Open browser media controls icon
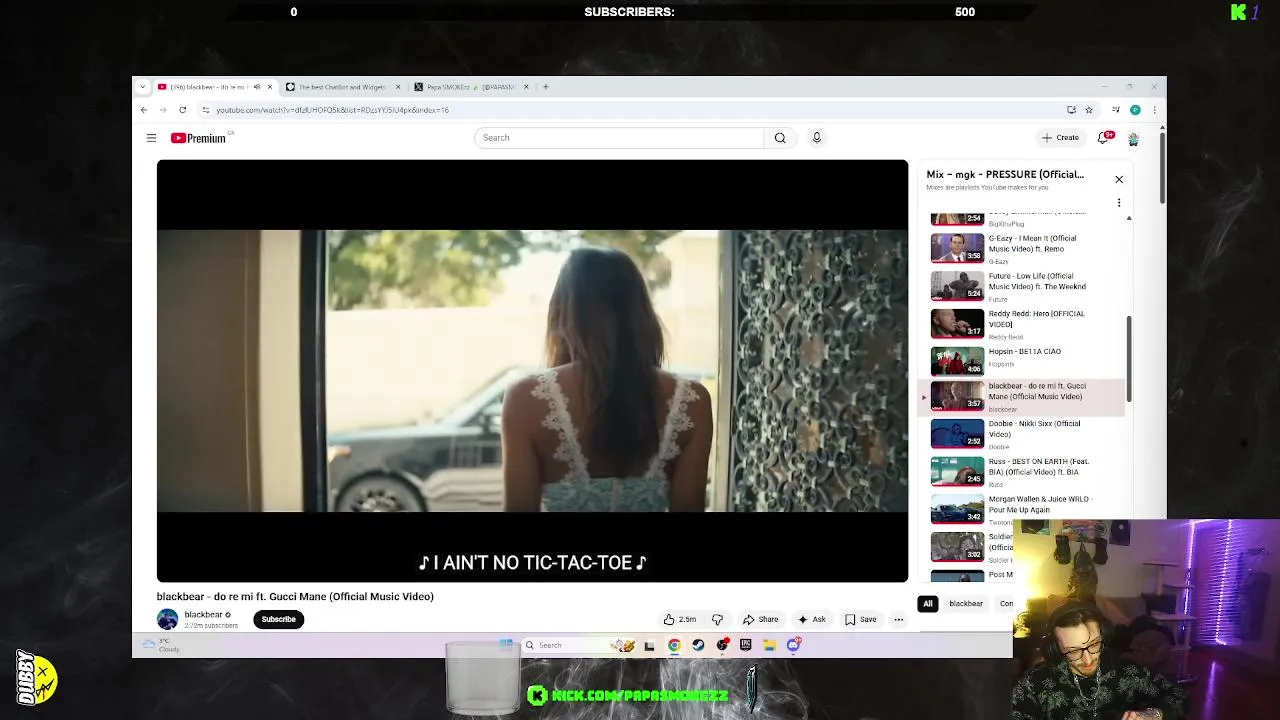This screenshot has height=720, width=1280. 1116,110
